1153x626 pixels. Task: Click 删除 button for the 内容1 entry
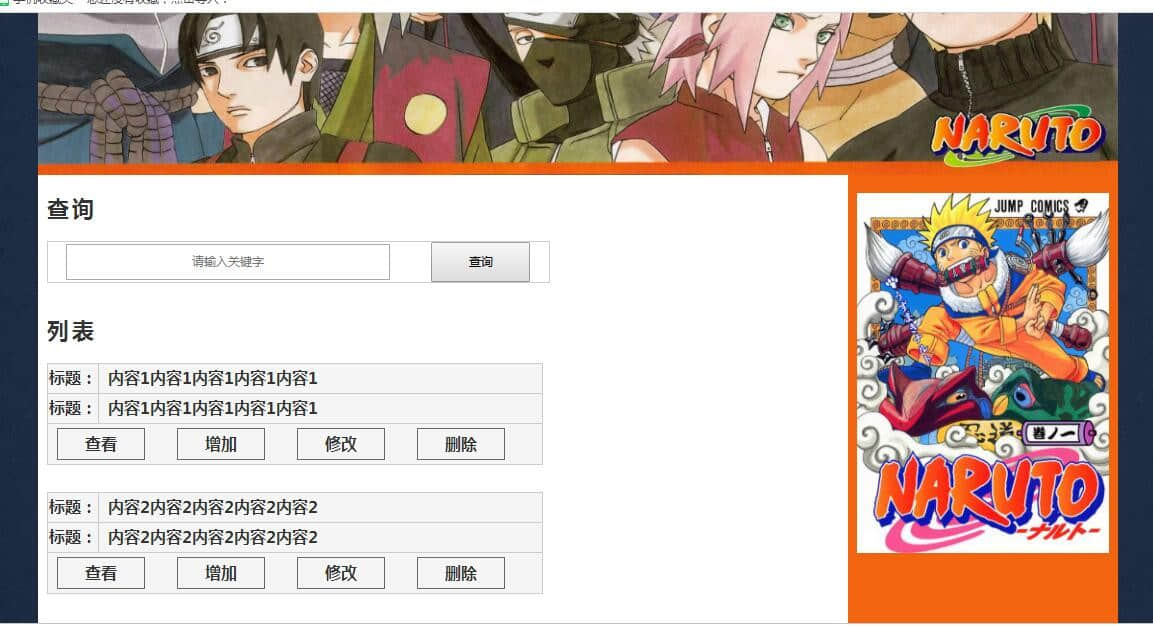pyautogui.click(x=460, y=444)
